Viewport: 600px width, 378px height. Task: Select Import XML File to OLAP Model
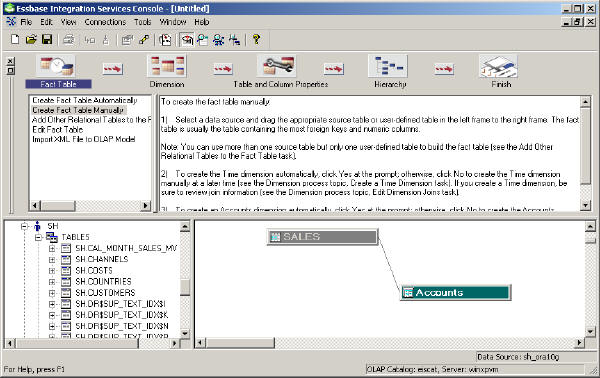pyautogui.click(x=83, y=139)
